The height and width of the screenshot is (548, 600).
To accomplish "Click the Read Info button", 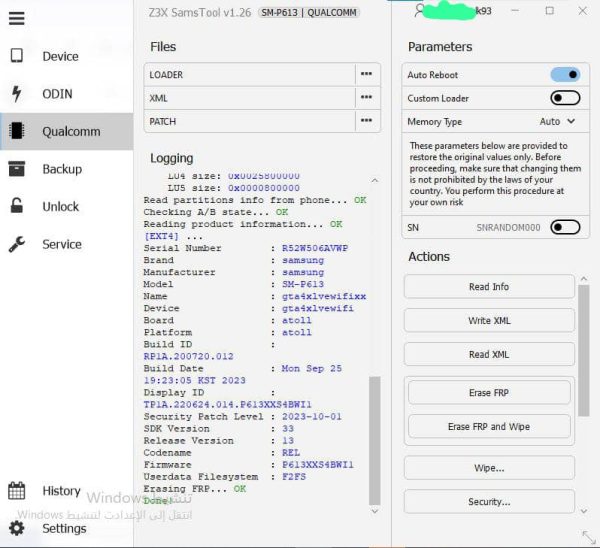I will (x=489, y=287).
